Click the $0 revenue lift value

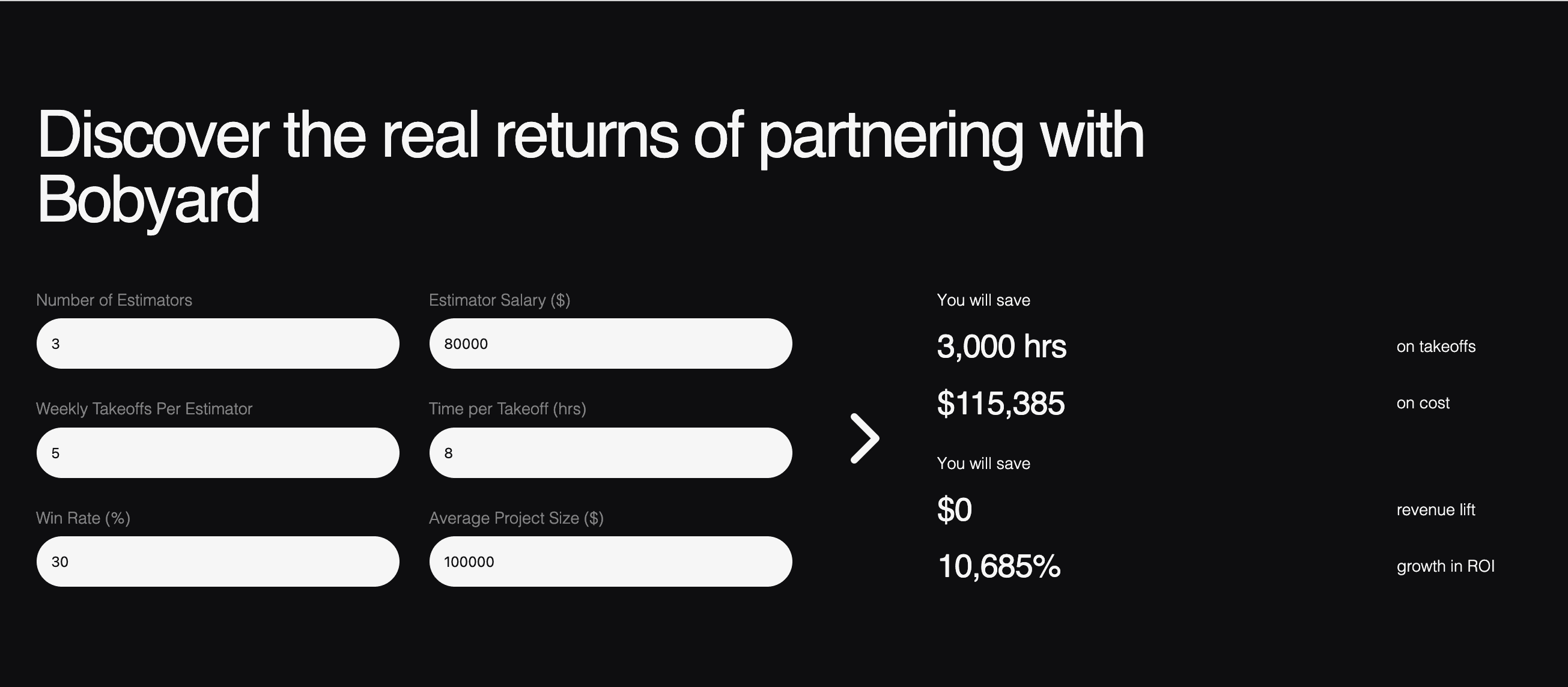(x=954, y=510)
